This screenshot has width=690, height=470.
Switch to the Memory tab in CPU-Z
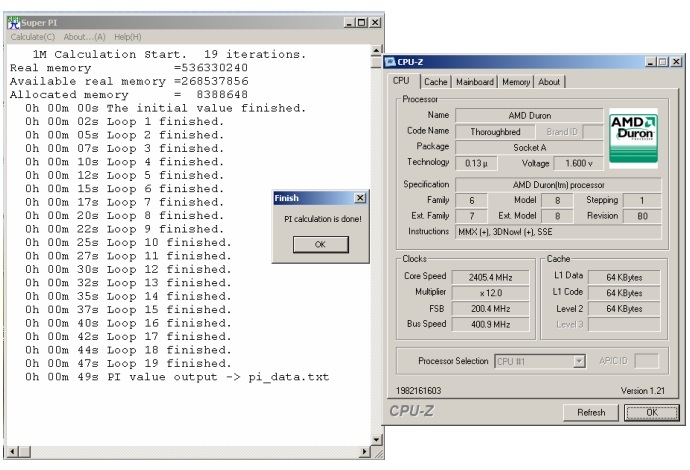pos(516,82)
